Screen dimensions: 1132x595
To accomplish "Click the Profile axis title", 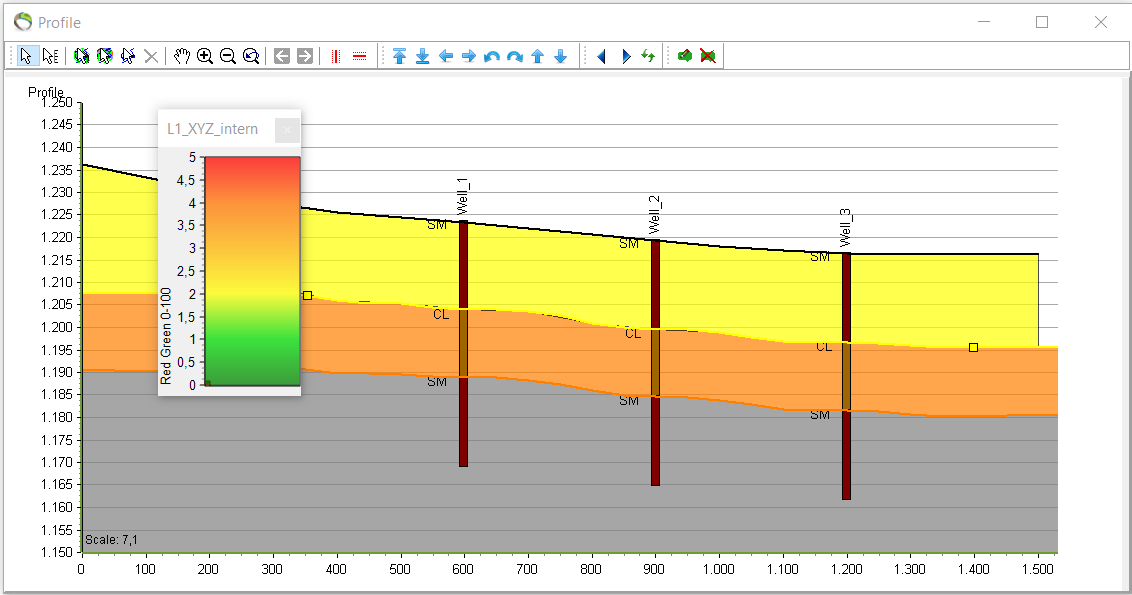I will point(45,92).
